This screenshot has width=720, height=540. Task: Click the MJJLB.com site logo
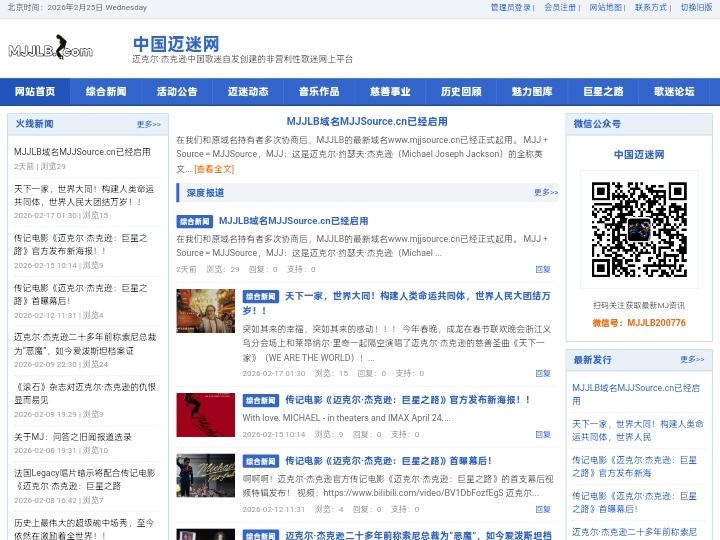(50, 49)
